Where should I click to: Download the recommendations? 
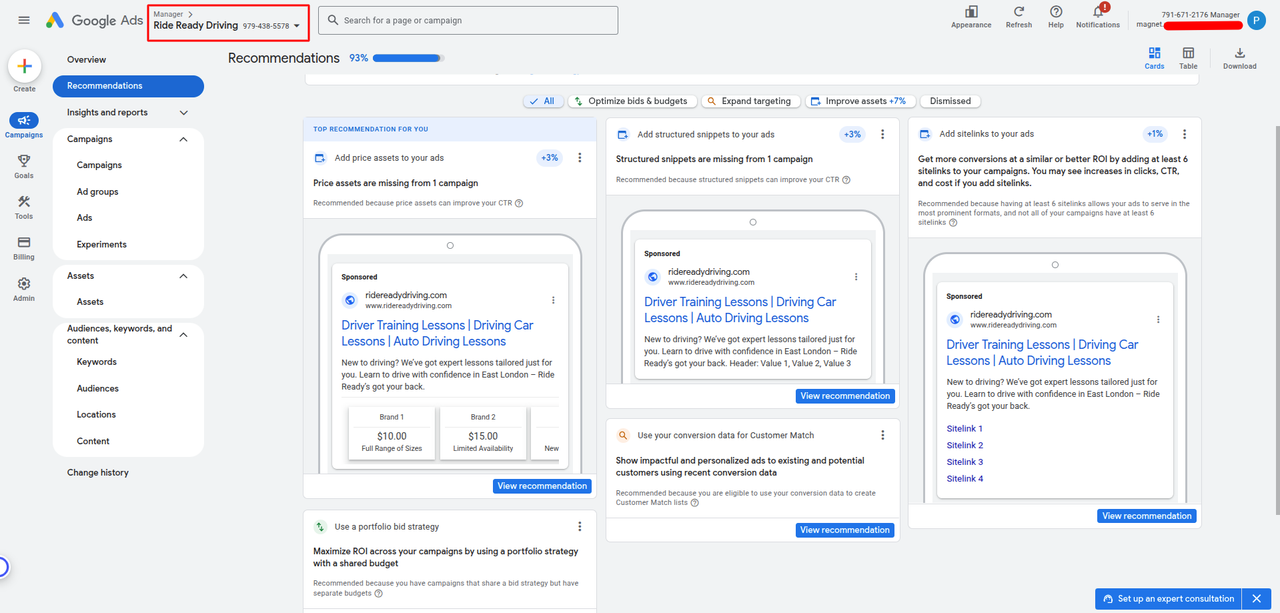click(1239, 58)
